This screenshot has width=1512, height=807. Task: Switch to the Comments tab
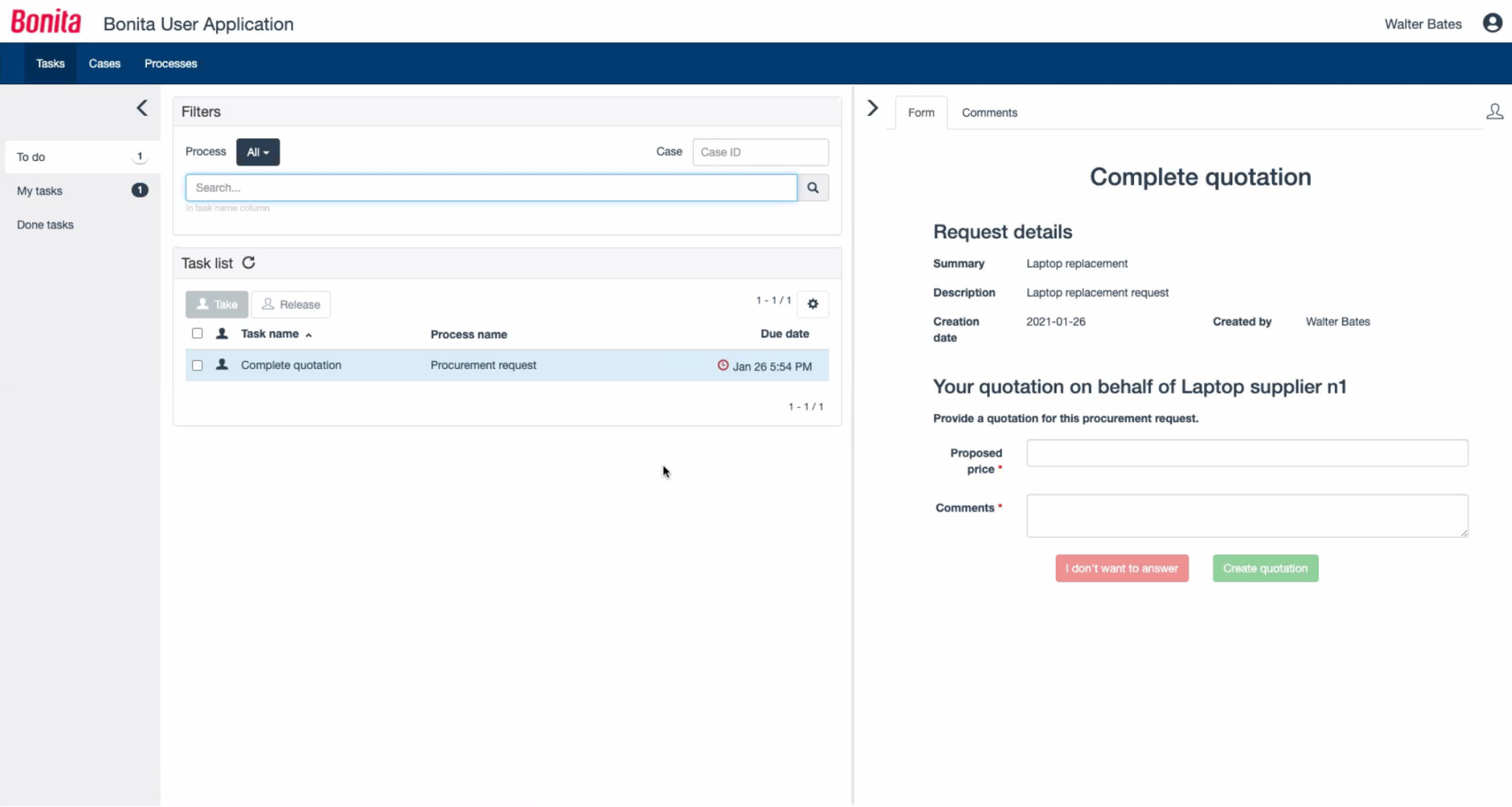tap(989, 112)
